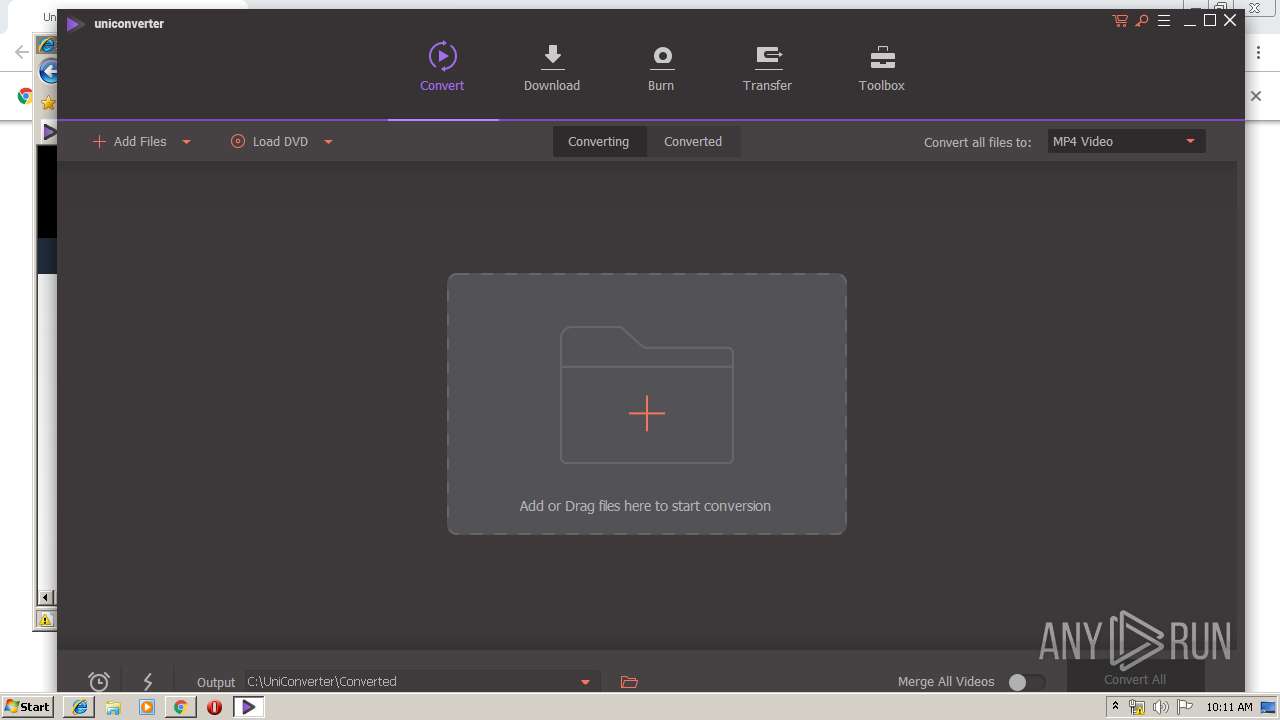Click the Add Files button
Screen dimensions: 1280x720
pos(130,141)
